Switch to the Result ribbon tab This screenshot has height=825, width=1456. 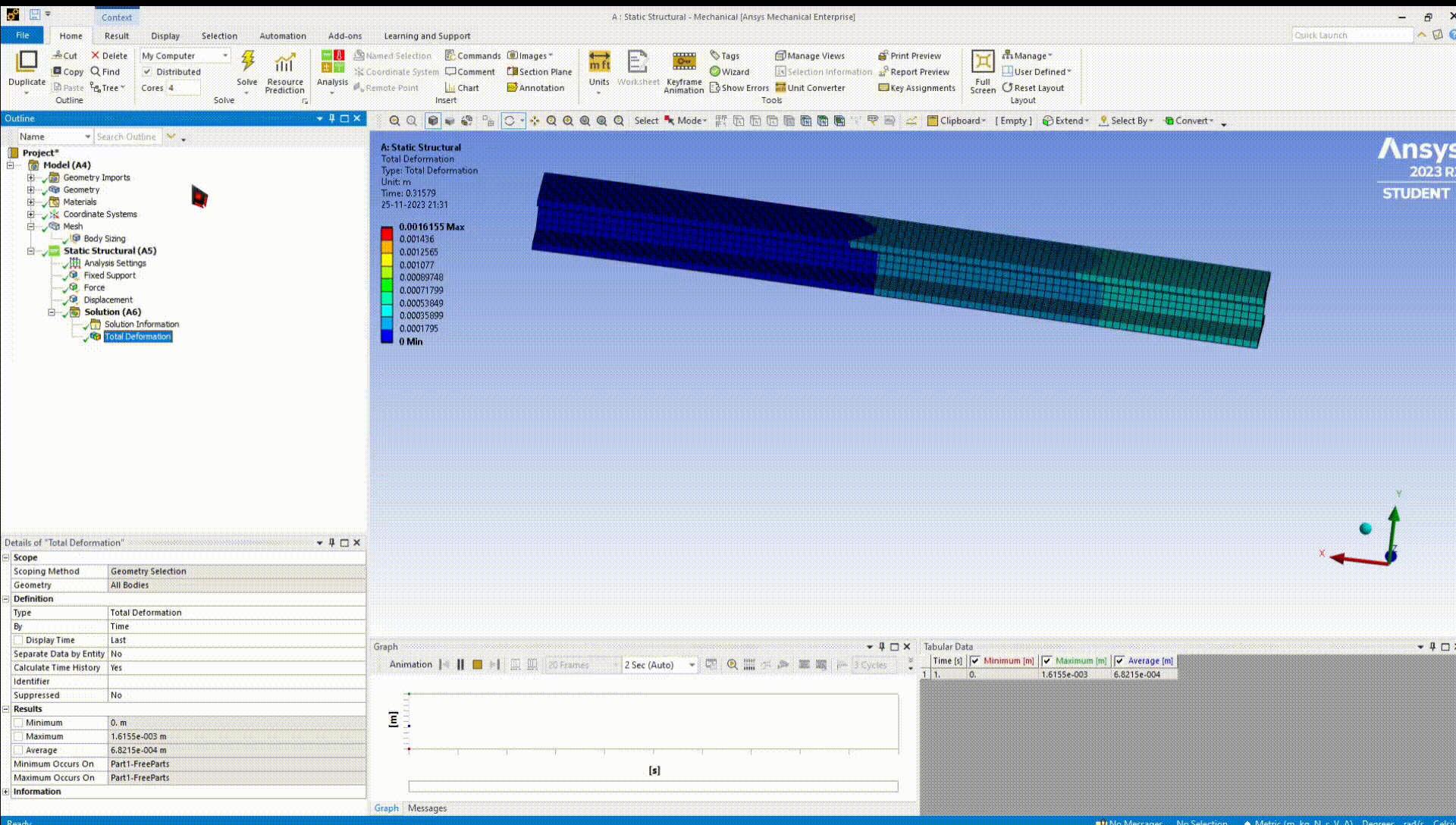[x=117, y=36]
